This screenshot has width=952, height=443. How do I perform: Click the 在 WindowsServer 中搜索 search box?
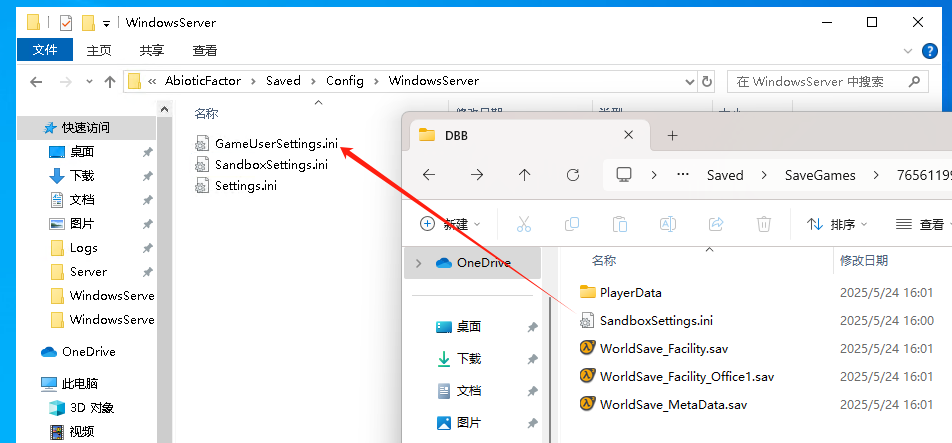(x=828, y=81)
